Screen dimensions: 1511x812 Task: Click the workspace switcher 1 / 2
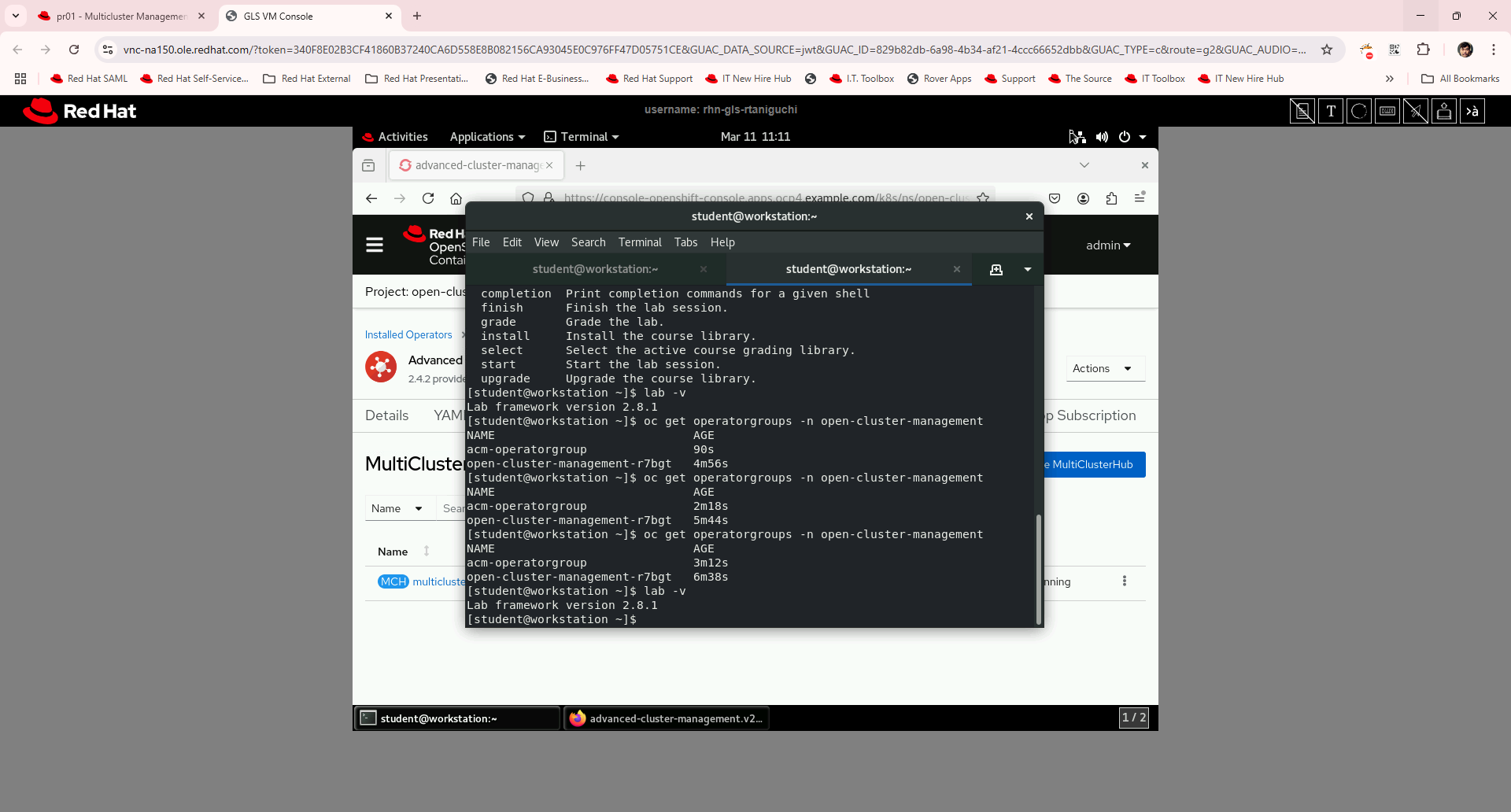click(1134, 718)
